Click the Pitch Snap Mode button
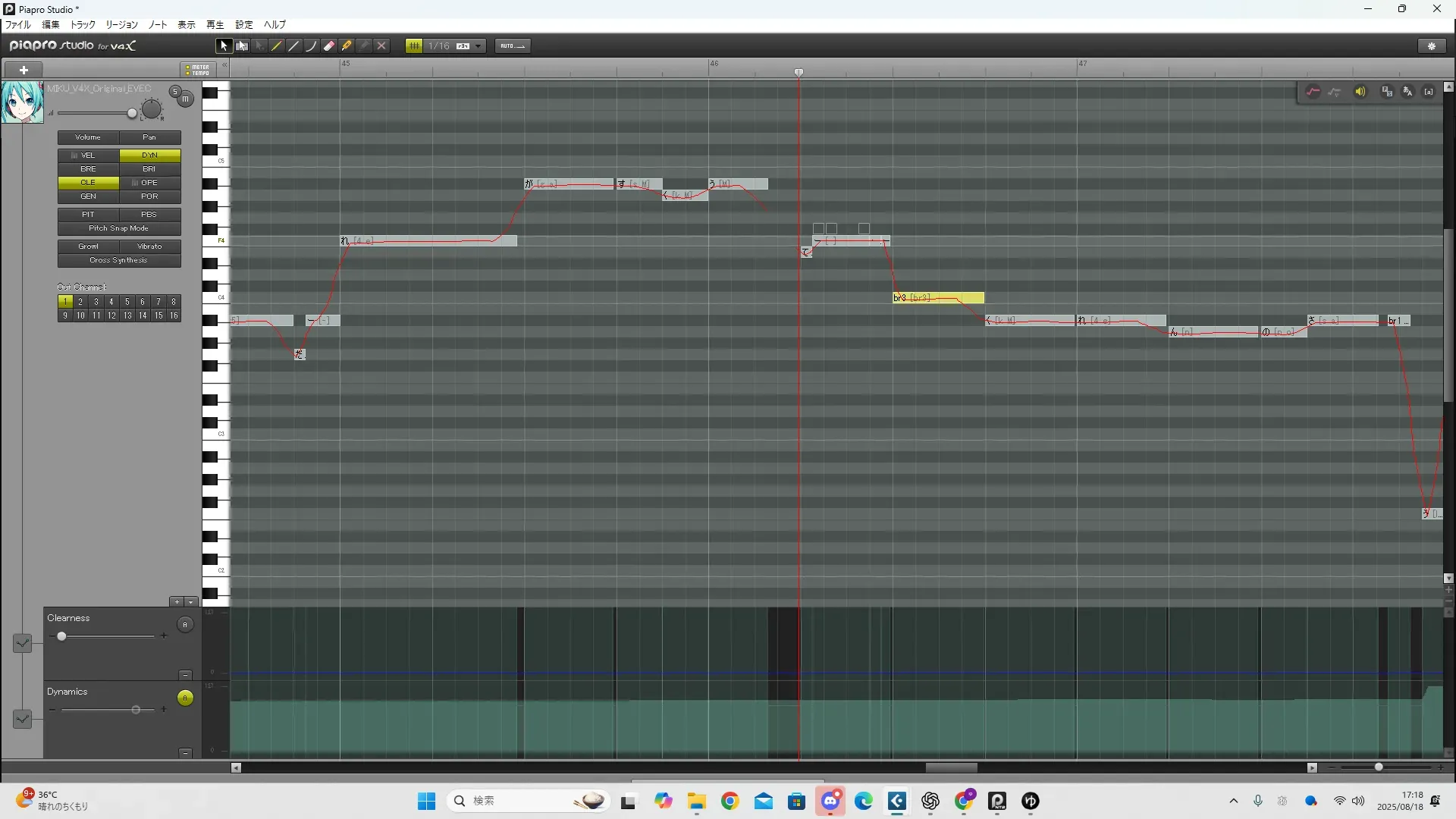This screenshot has height=819, width=1456. pyautogui.click(x=119, y=228)
